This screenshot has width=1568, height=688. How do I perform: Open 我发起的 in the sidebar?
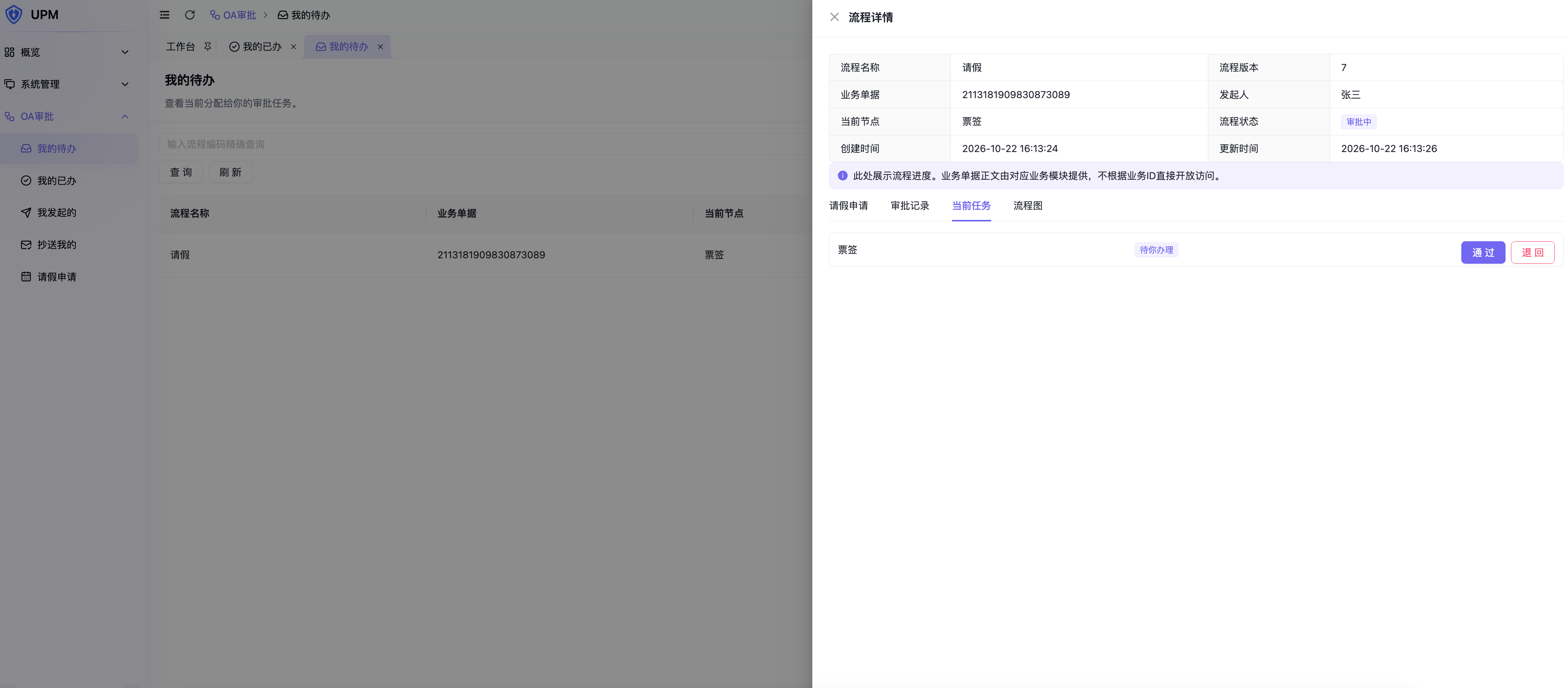(x=69, y=213)
